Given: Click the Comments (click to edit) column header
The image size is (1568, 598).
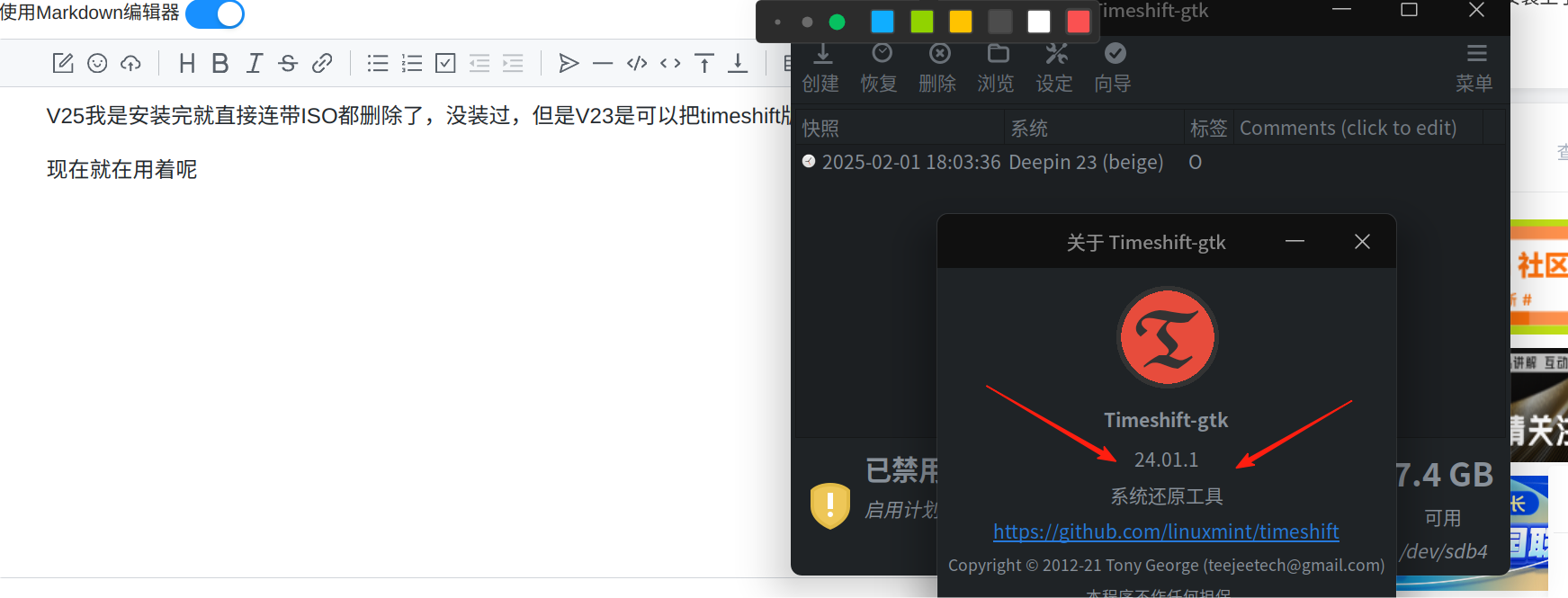Looking at the screenshot, I should [x=1359, y=128].
